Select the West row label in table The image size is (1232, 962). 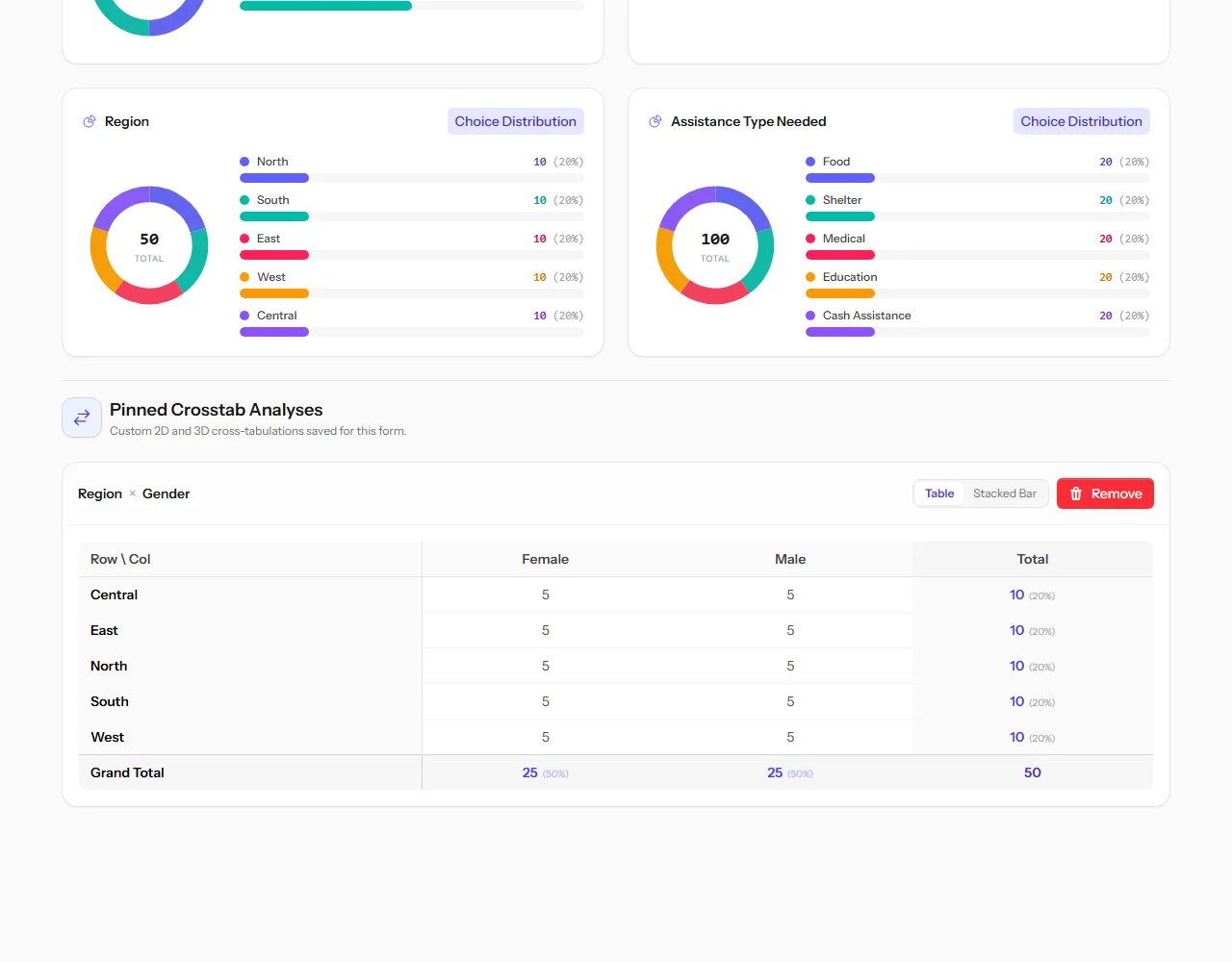coord(108,737)
